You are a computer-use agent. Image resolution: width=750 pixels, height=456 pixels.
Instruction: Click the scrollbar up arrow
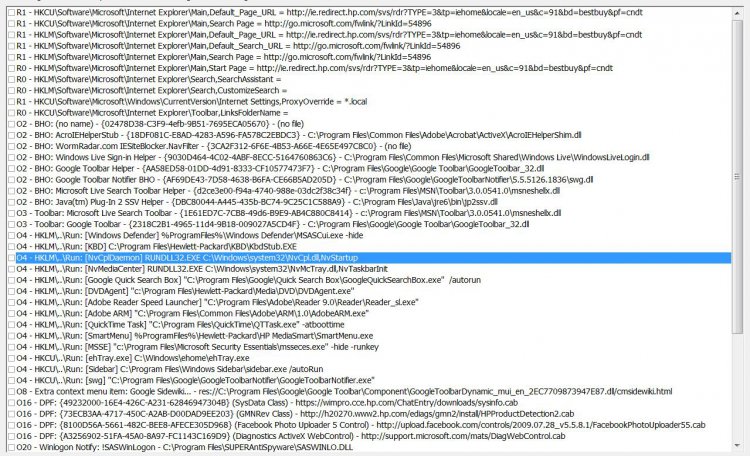click(x=737, y=14)
